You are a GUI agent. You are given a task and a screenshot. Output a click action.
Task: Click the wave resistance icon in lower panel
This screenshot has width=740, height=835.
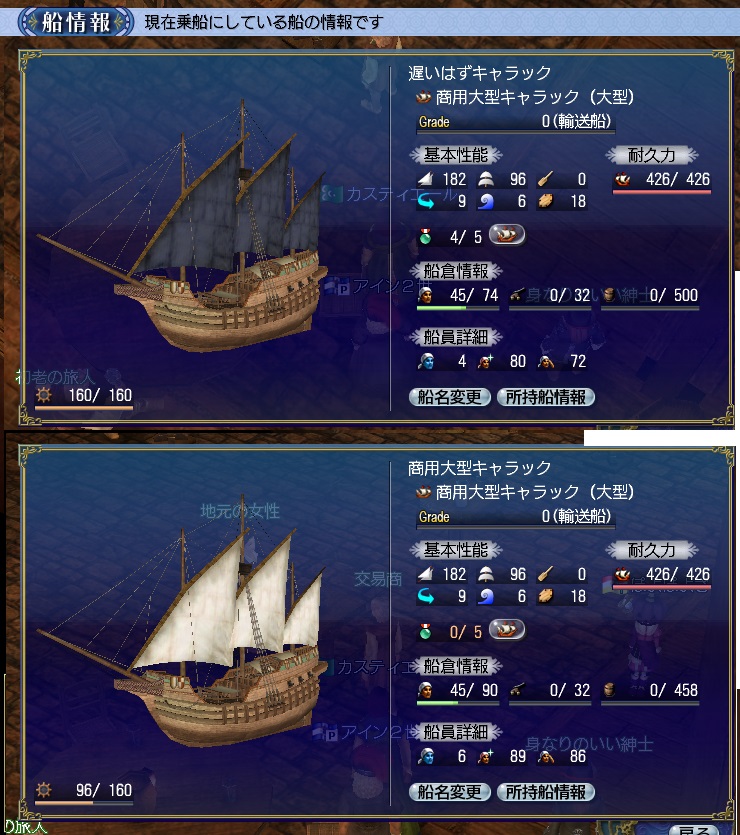click(486, 596)
